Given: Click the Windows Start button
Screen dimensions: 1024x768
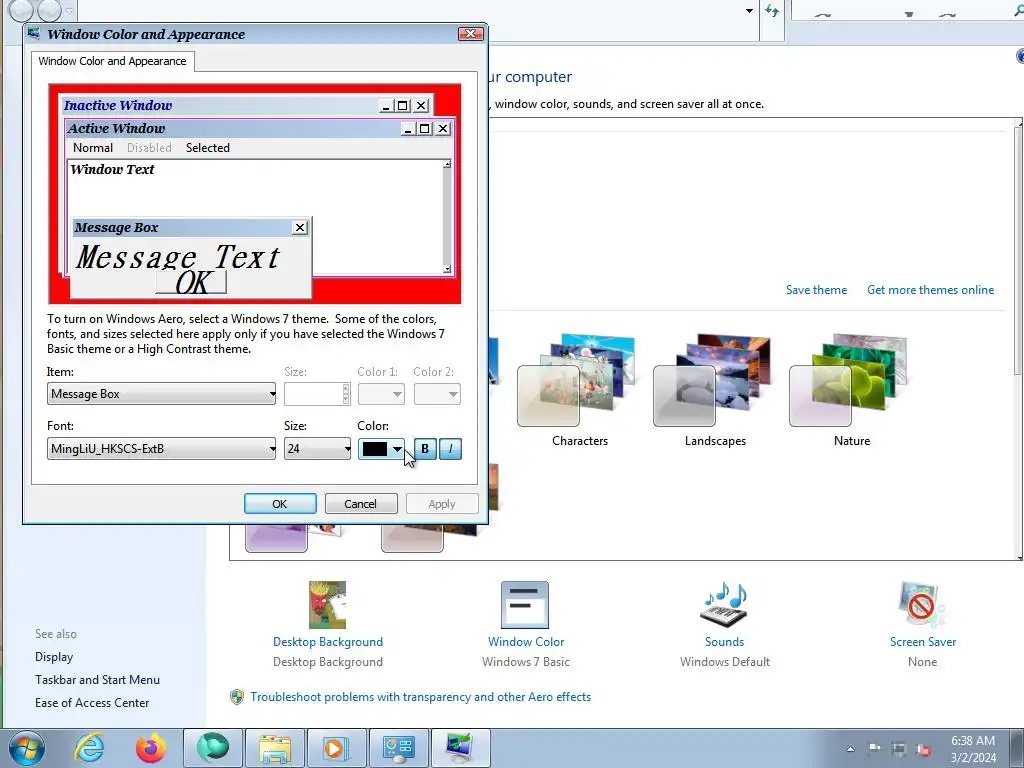Looking at the screenshot, I should 27,748.
